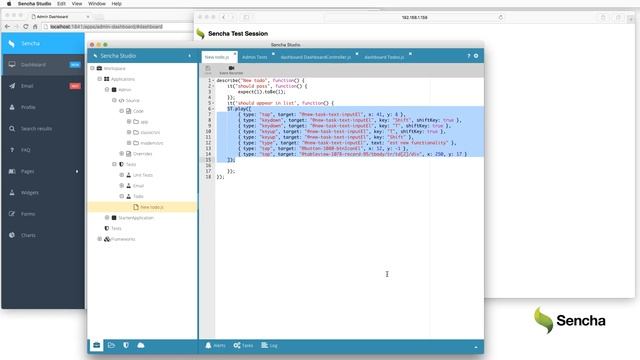Expand the bottom status panel arrow
This screenshot has height=360, width=640.
[x=476, y=347]
